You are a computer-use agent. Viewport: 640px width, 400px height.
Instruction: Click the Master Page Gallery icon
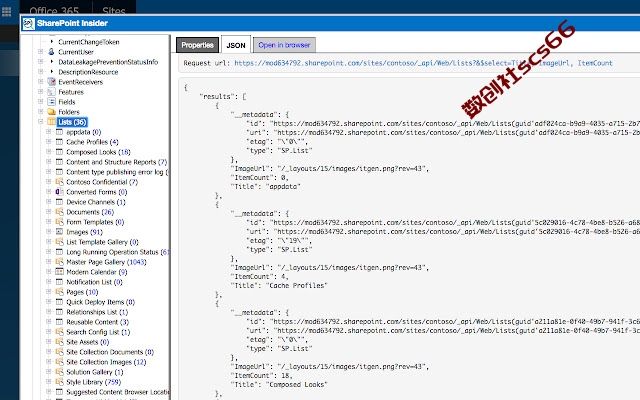click(59, 262)
